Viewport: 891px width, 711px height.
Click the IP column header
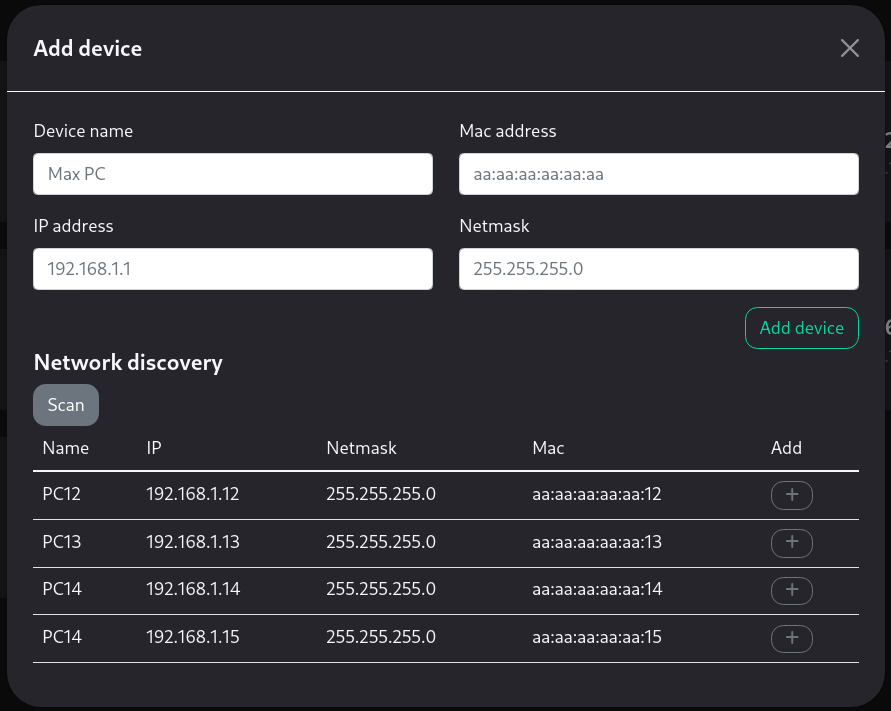pyautogui.click(x=154, y=448)
